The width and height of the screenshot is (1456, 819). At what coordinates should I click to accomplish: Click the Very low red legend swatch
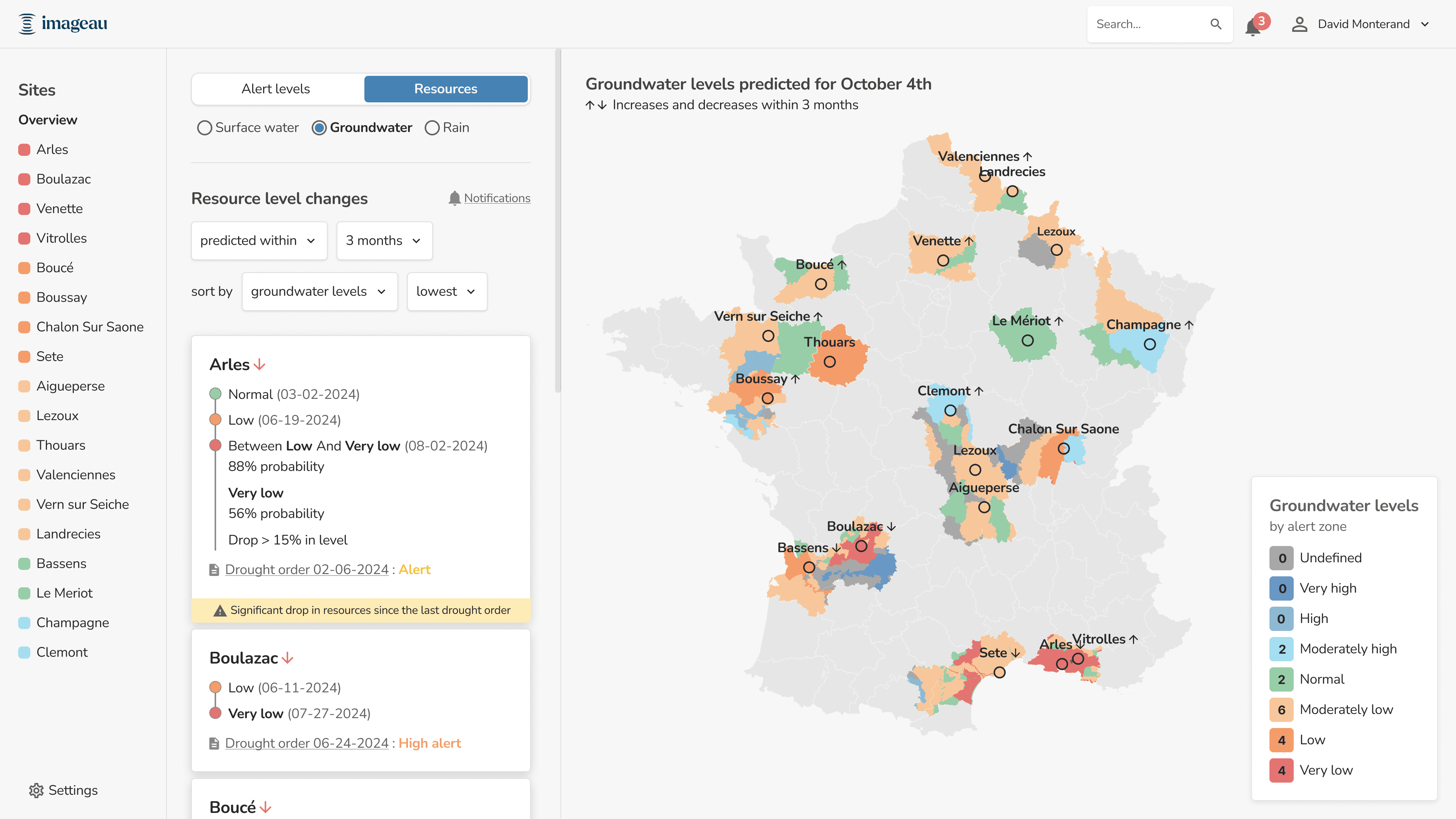[x=1281, y=770]
